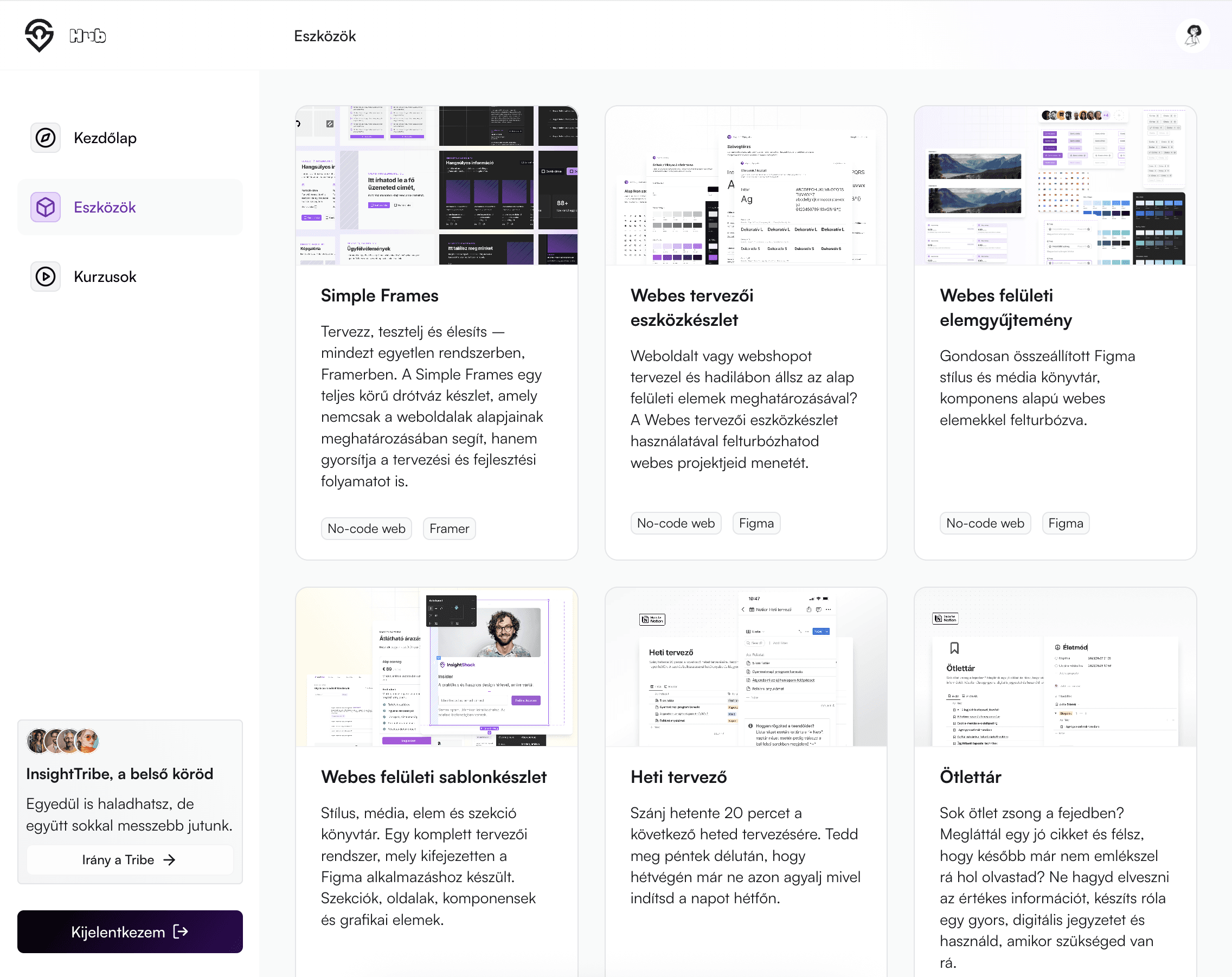
Task: Click the arrow icon in Irány a Tribe
Action: pyautogui.click(x=169, y=860)
